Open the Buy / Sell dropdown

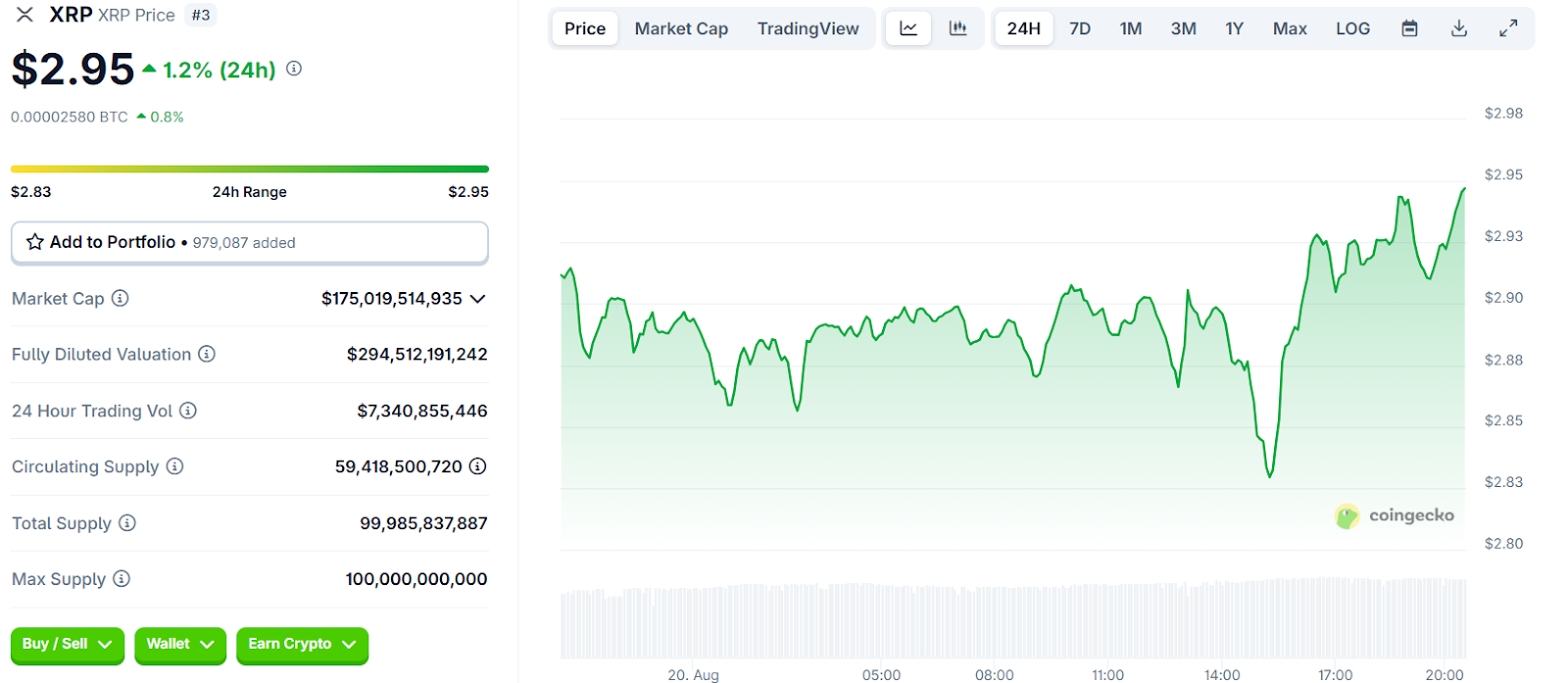68,645
